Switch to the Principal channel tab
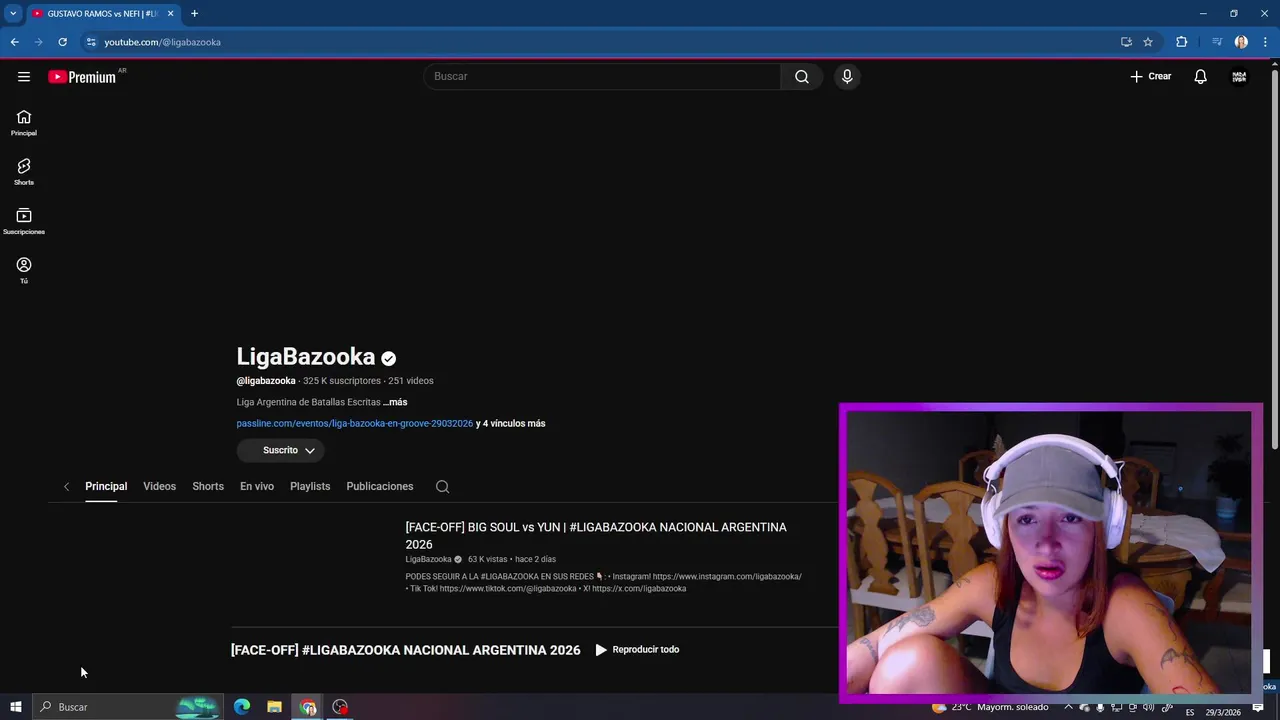 (x=106, y=486)
